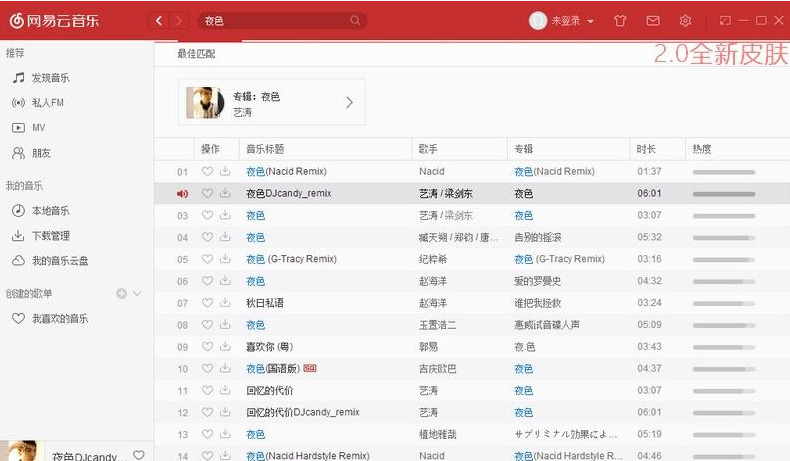
Task: Sort by 专辑 column header
Action: click(x=569, y=149)
